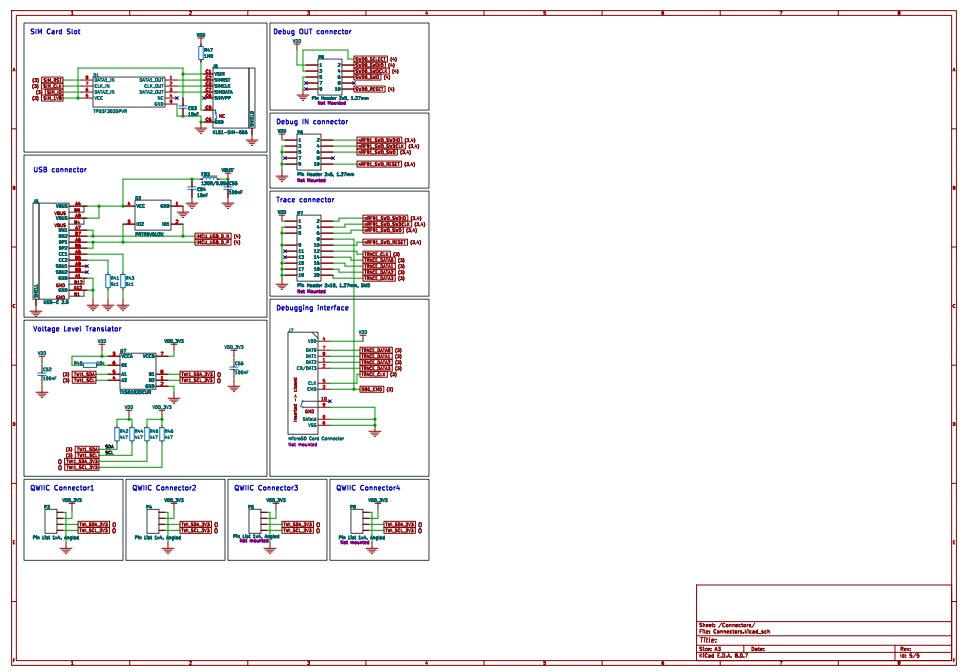Select the TPD3F303DPVR chip in SIM Card Slot
Image resolution: width=965 pixels, height=671 pixels.
(x=129, y=90)
